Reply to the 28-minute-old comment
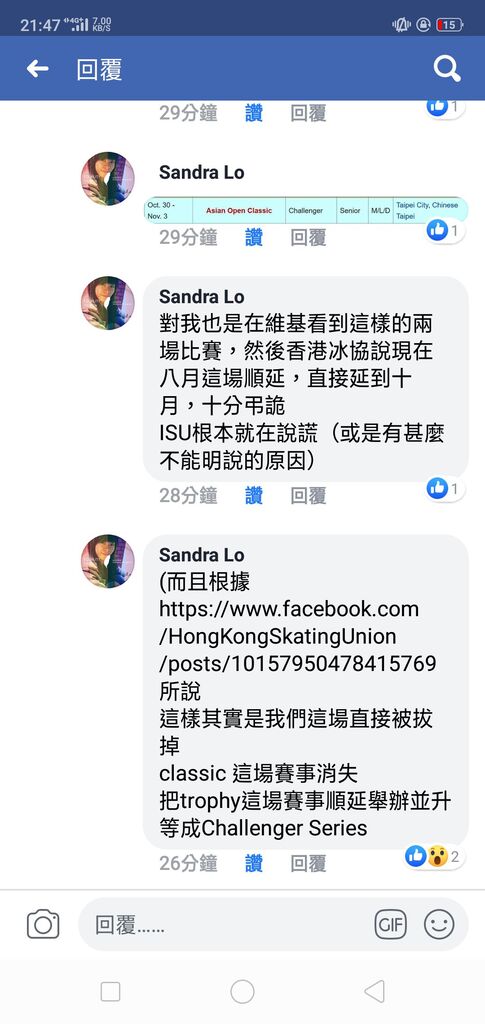The width and height of the screenshot is (485, 1024). point(308,496)
